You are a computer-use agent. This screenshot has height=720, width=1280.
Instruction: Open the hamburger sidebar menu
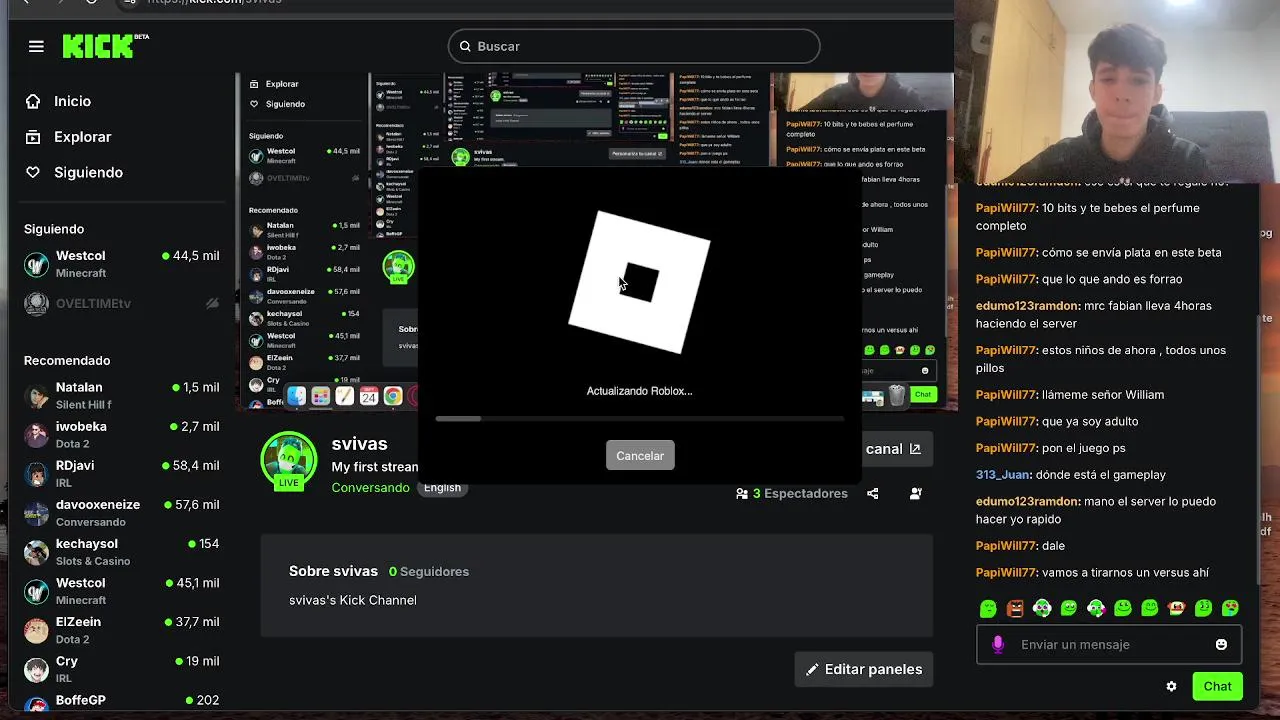(x=36, y=46)
